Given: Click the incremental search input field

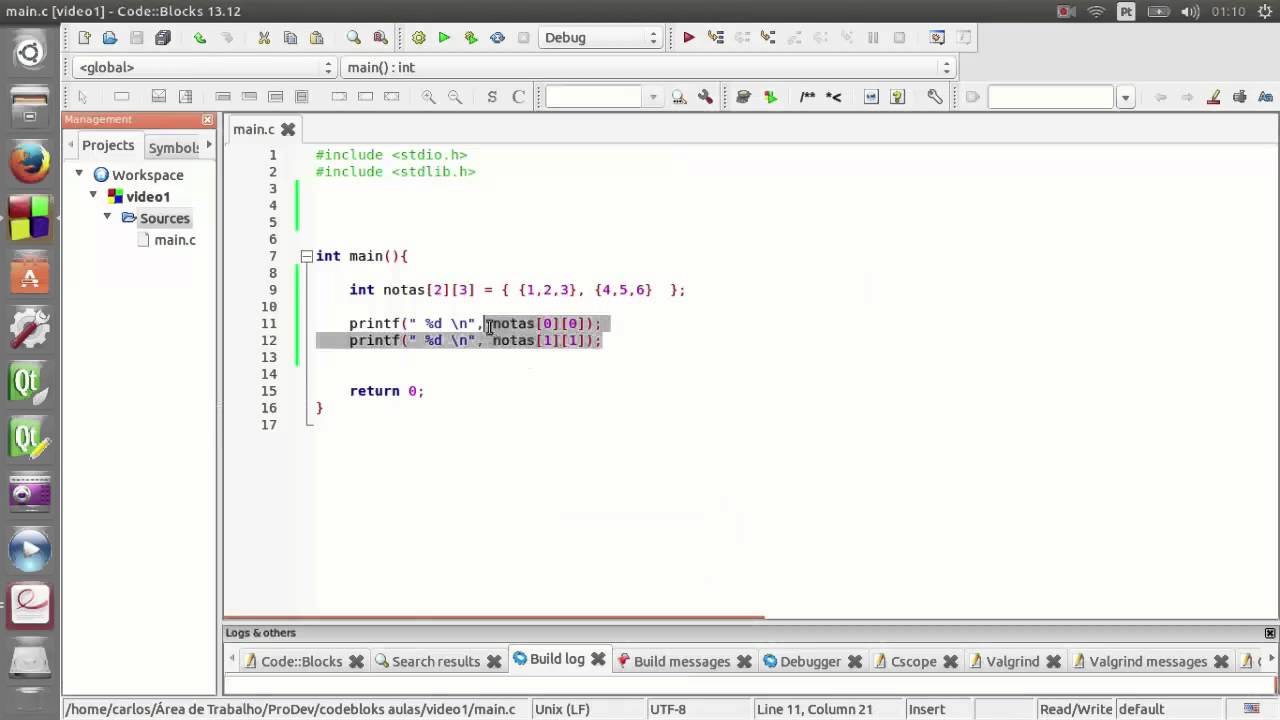Looking at the screenshot, I should (1051, 97).
